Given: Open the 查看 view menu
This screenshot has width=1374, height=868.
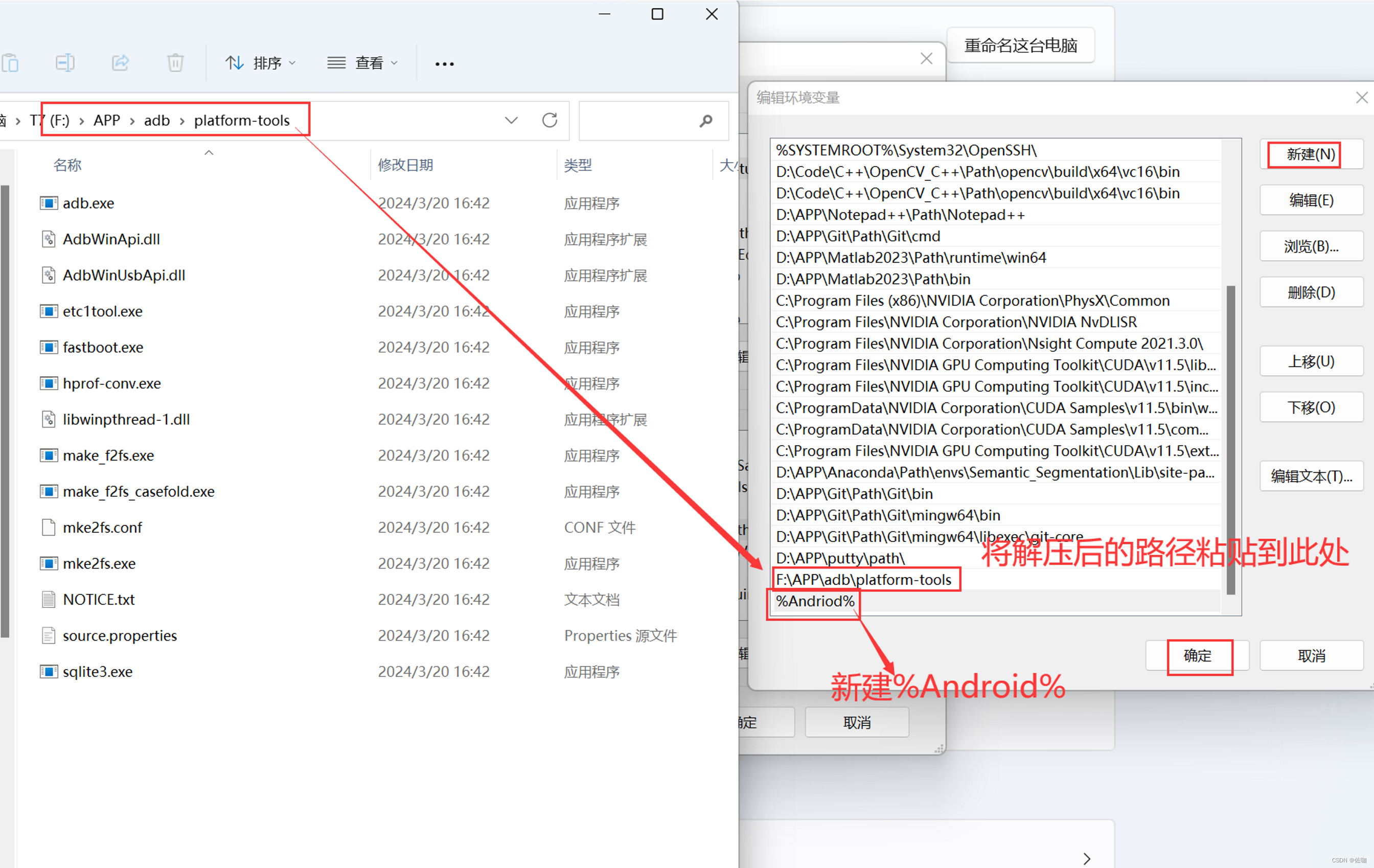Looking at the screenshot, I should point(362,63).
